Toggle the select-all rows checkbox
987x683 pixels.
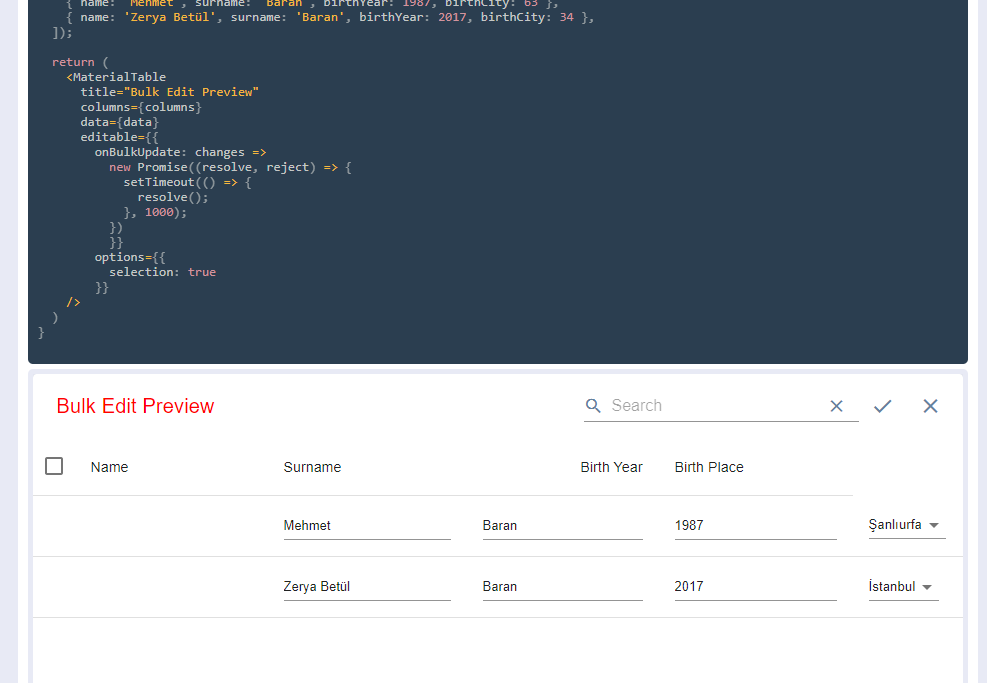tap(54, 465)
